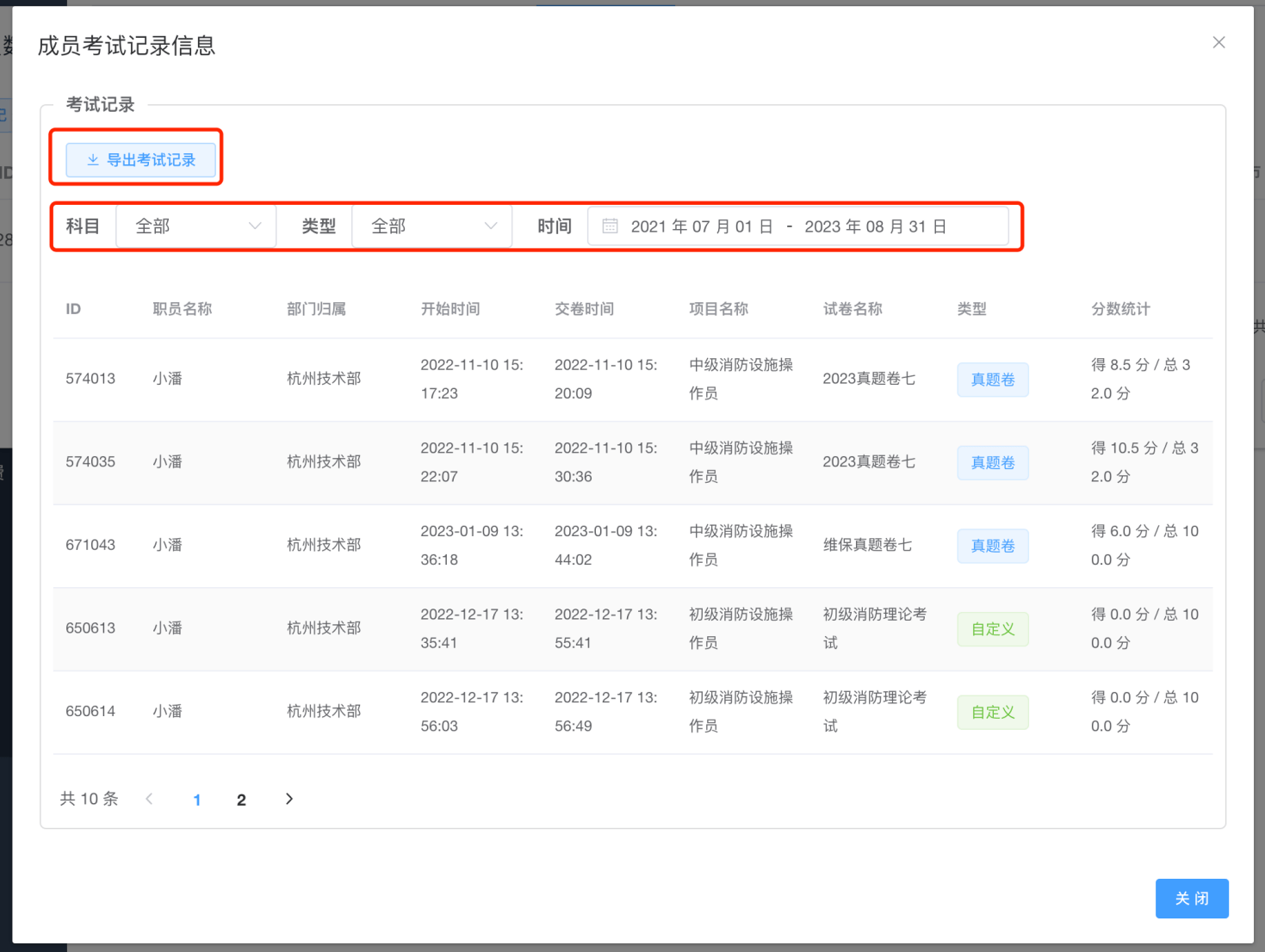This screenshot has height=952, width=1265.
Task: Close the dialog with the X icon
Action: [x=1218, y=42]
